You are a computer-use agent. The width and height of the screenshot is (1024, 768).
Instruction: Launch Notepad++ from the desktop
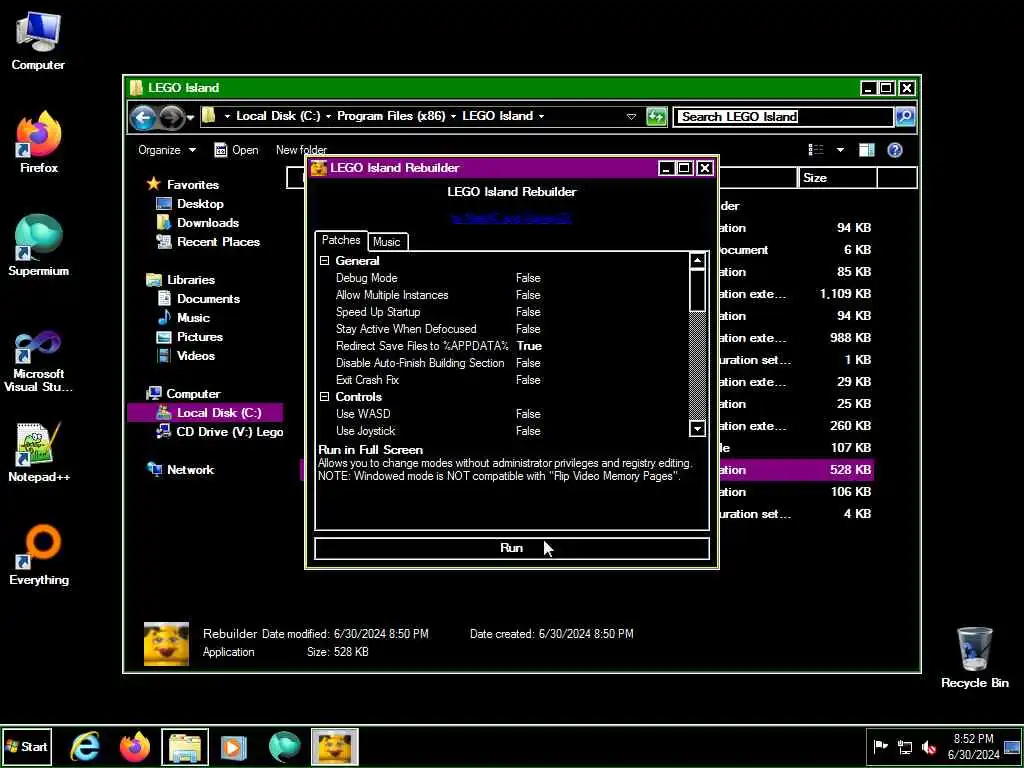[39, 452]
